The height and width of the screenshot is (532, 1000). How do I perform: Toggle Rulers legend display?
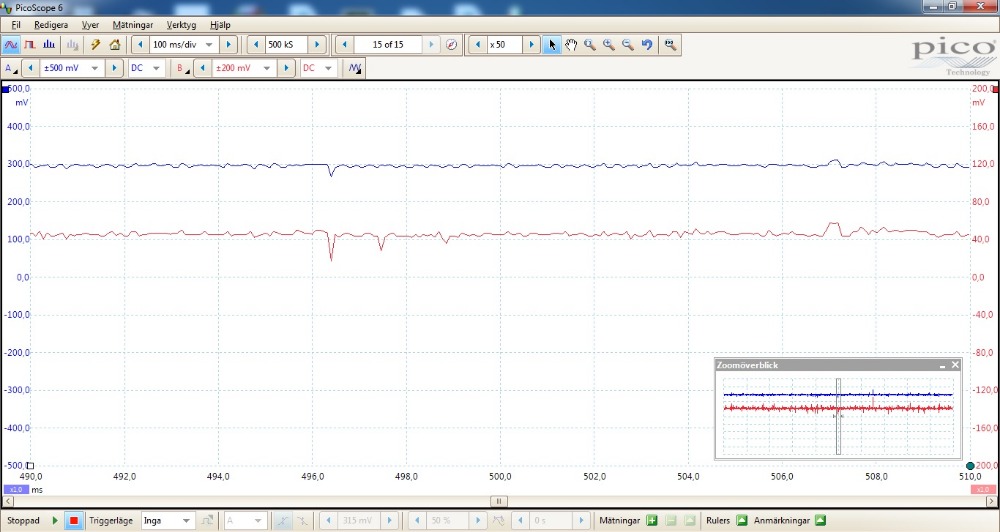click(742, 520)
